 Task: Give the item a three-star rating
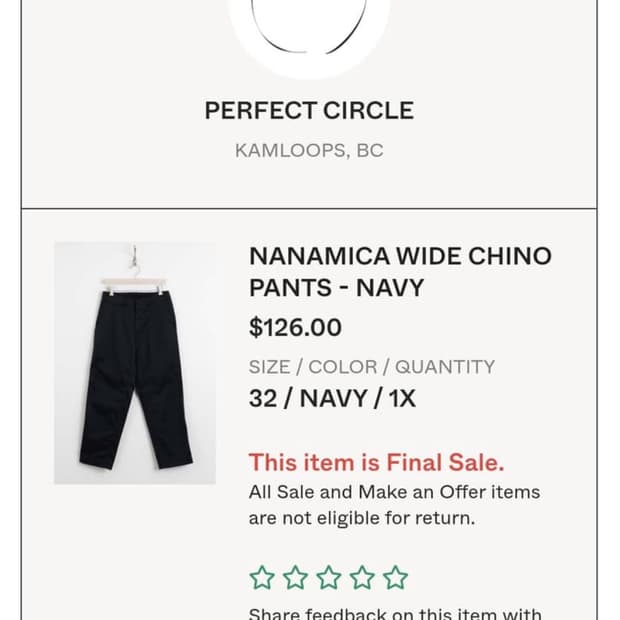329,577
